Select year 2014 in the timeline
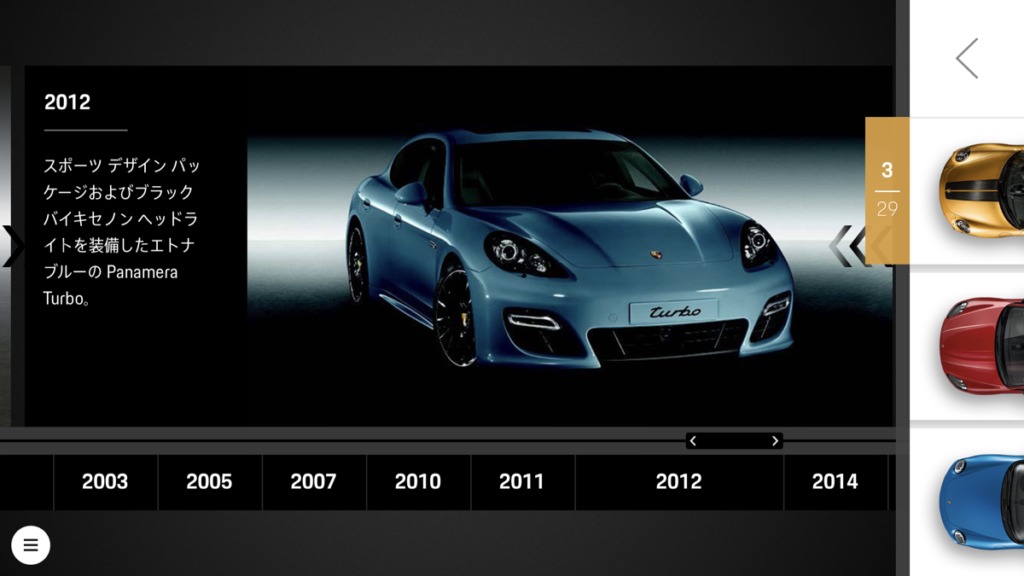The image size is (1024, 576). tap(835, 482)
